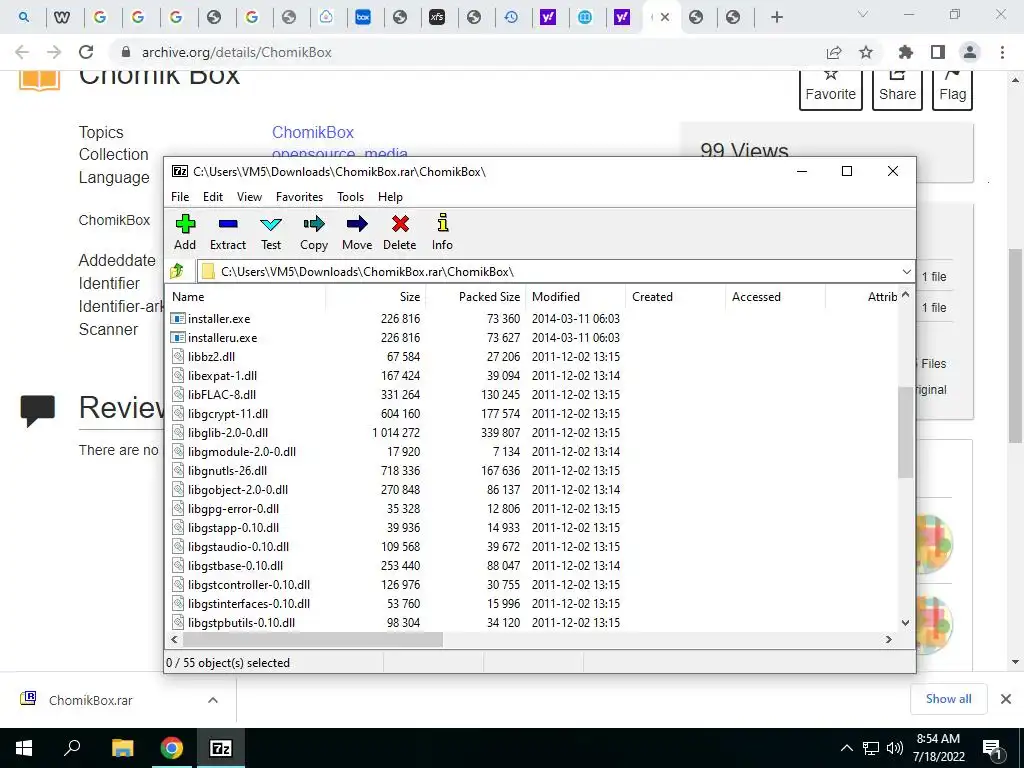Viewport: 1024px width, 768px height.
Task: Sort by Size column header
Action: [x=376, y=296]
